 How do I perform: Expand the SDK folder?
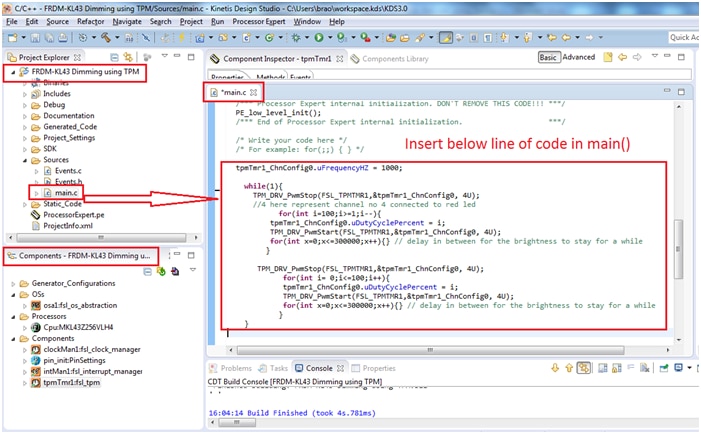(x=26, y=148)
